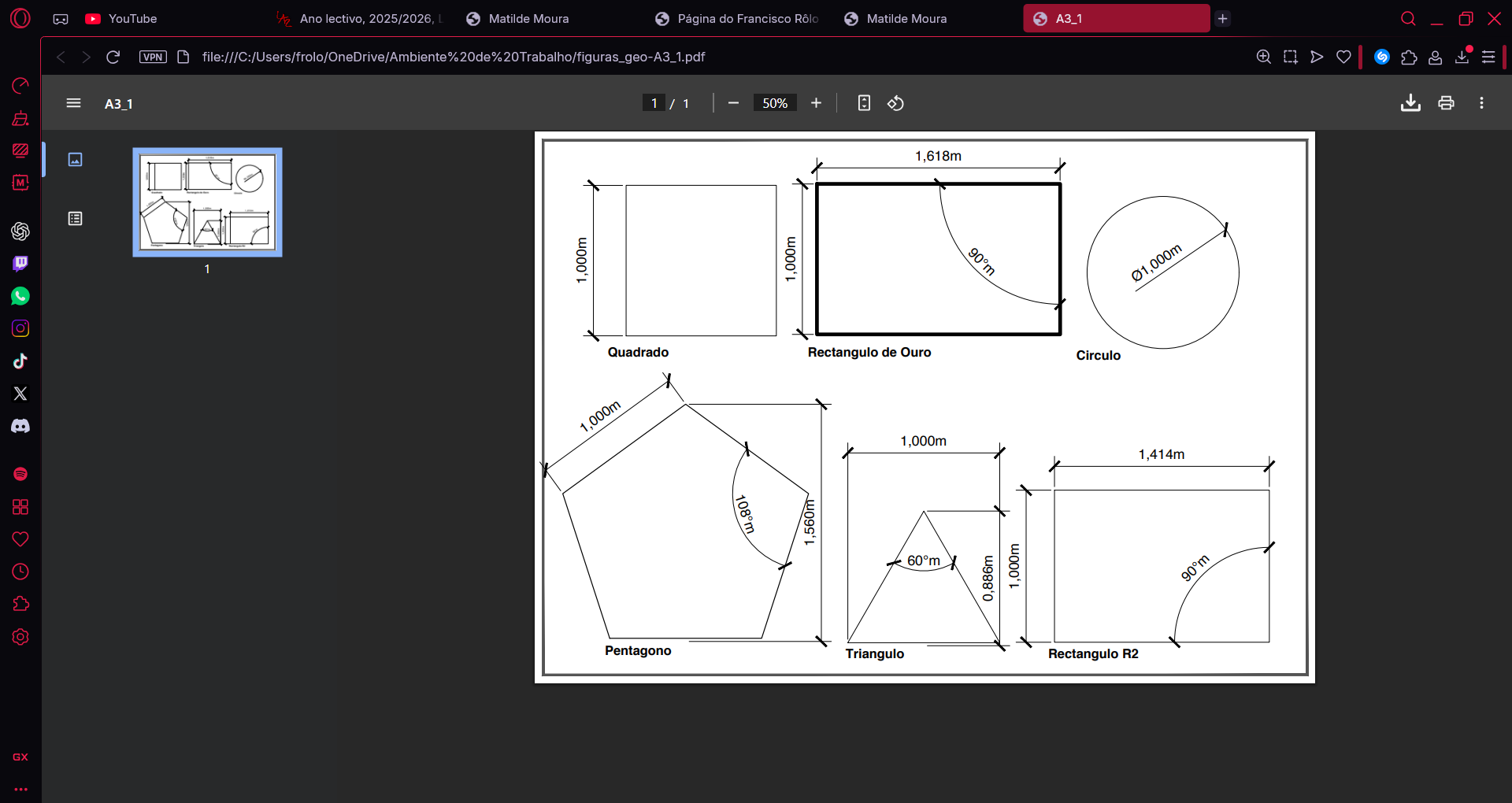Open Spotify player in the sidebar
Image resolution: width=1512 pixels, height=803 pixels.
point(20,474)
